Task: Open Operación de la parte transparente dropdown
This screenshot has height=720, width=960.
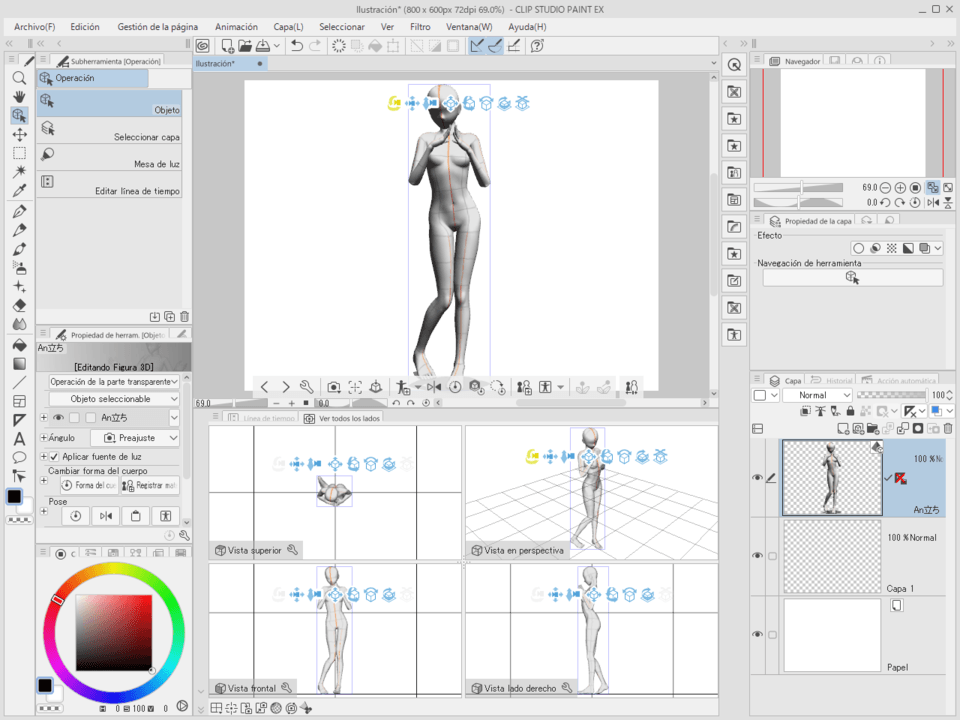Action: coord(114,381)
